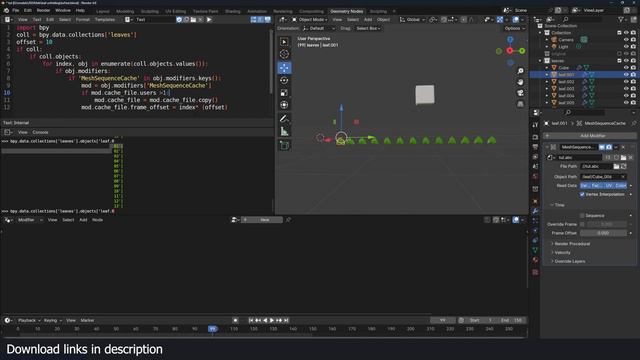
Task: Hide the Light object with its eye icon
Action: pos(626,47)
